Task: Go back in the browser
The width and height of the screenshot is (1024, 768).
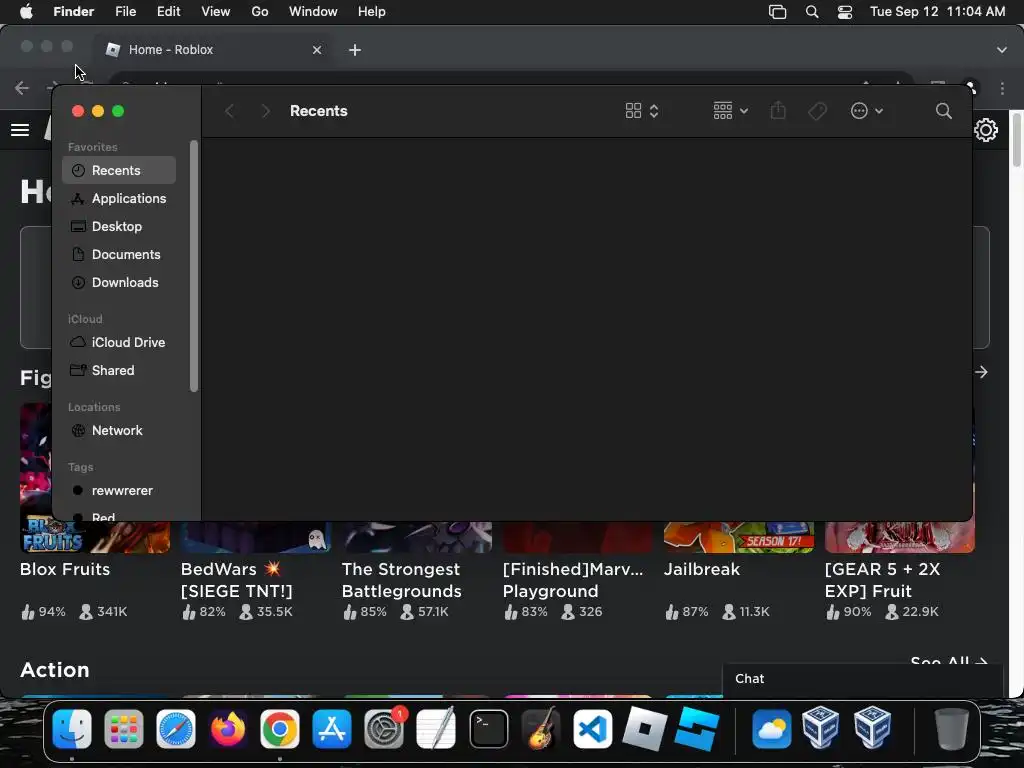Action: (22, 88)
